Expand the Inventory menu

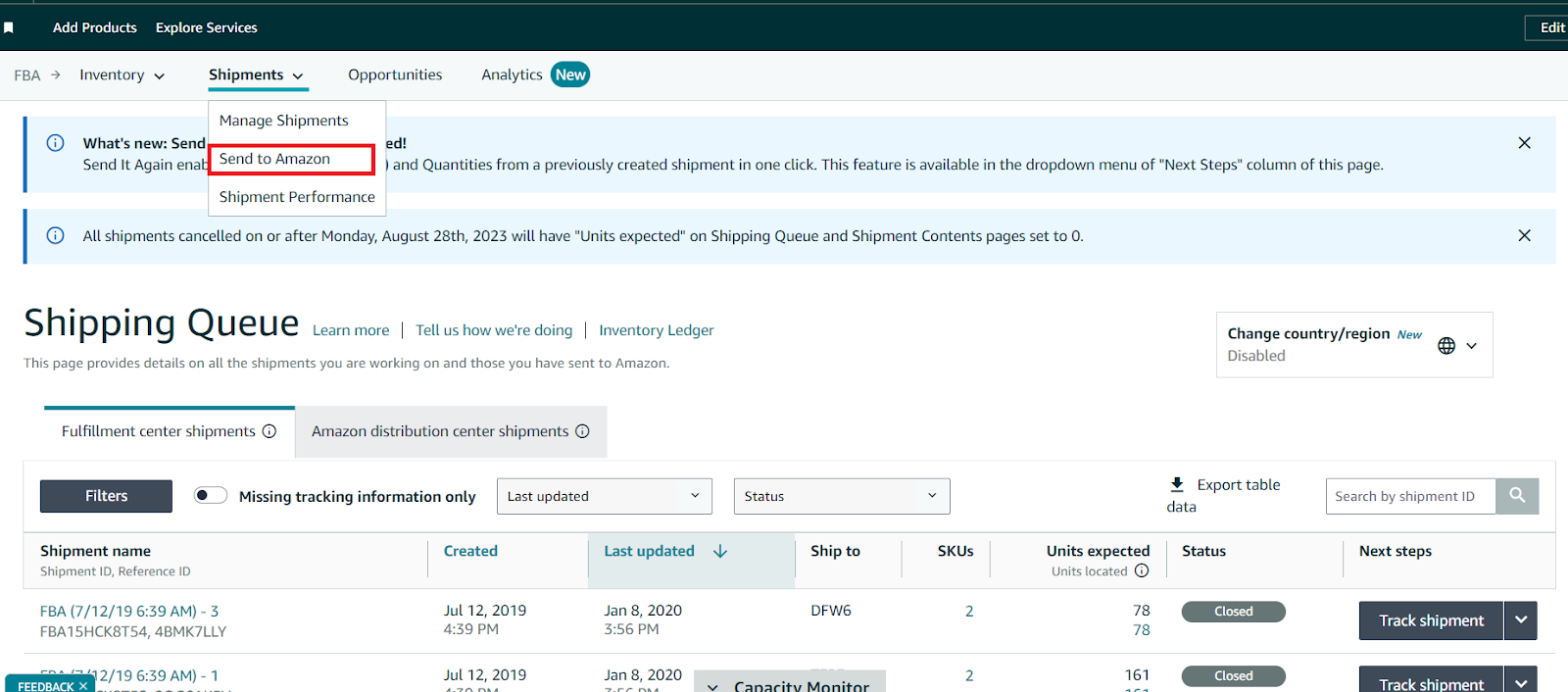(122, 75)
